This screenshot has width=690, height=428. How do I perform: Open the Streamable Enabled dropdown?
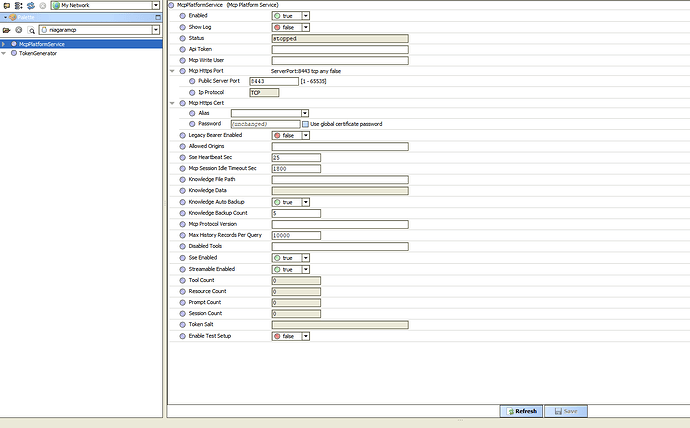[306, 269]
